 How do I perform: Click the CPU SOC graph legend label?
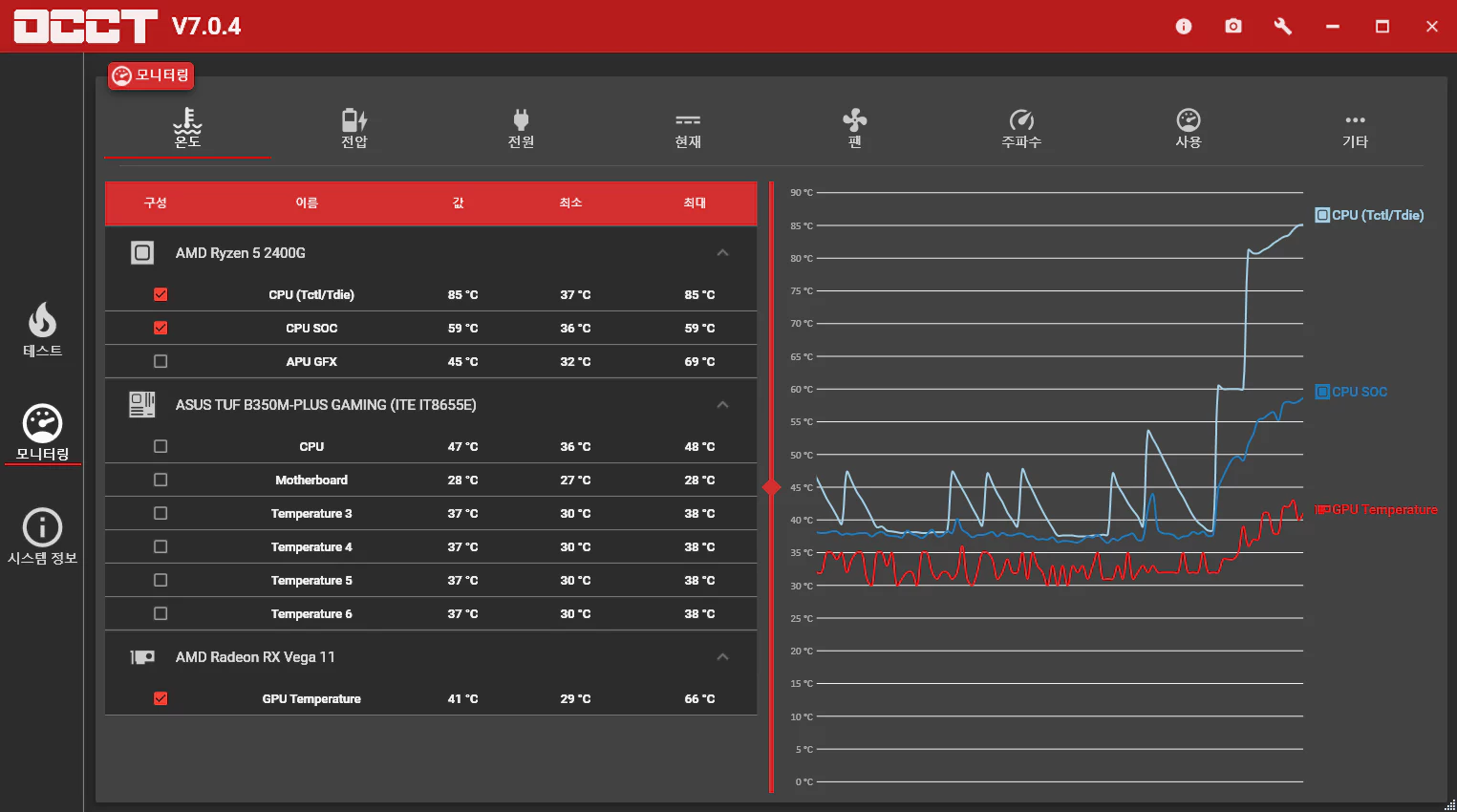(x=1360, y=392)
